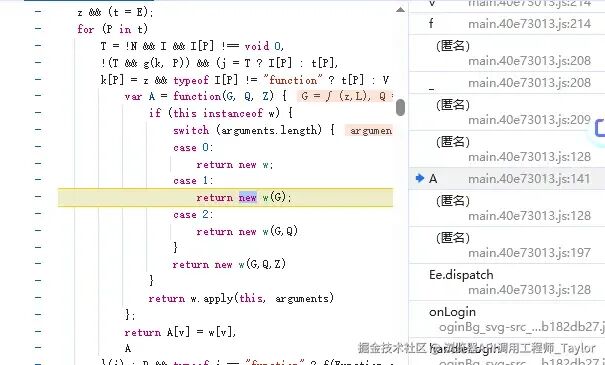
Task: Click the paused line 'return new w(G);'
Action: [244, 198]
